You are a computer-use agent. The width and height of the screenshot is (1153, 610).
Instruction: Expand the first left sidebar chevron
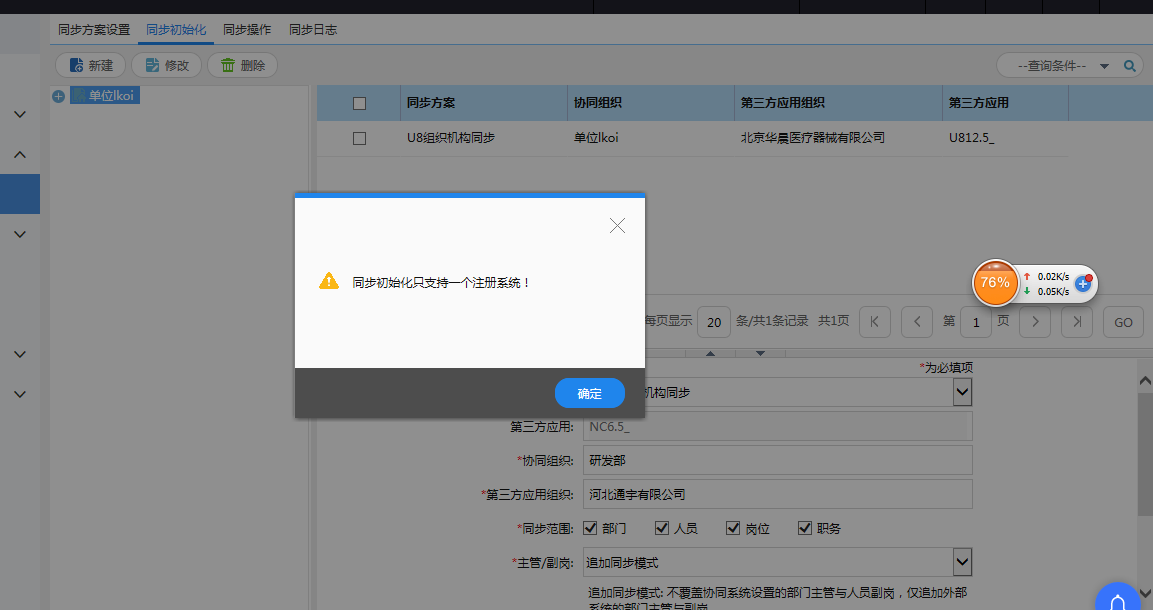(20, 115)
